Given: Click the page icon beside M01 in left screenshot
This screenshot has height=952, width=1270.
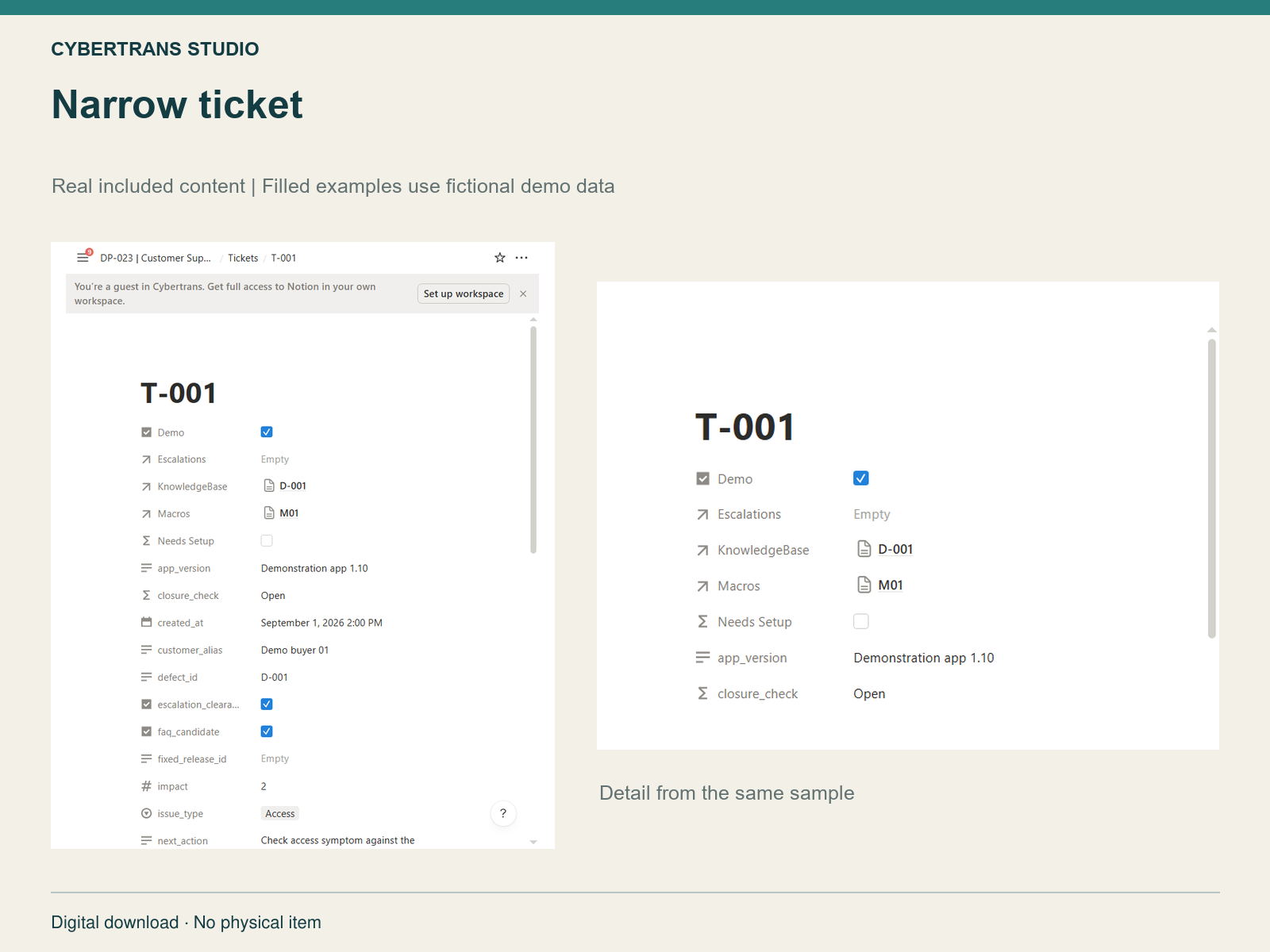Looking at the screenshot, I should click(x=269, y=512).
